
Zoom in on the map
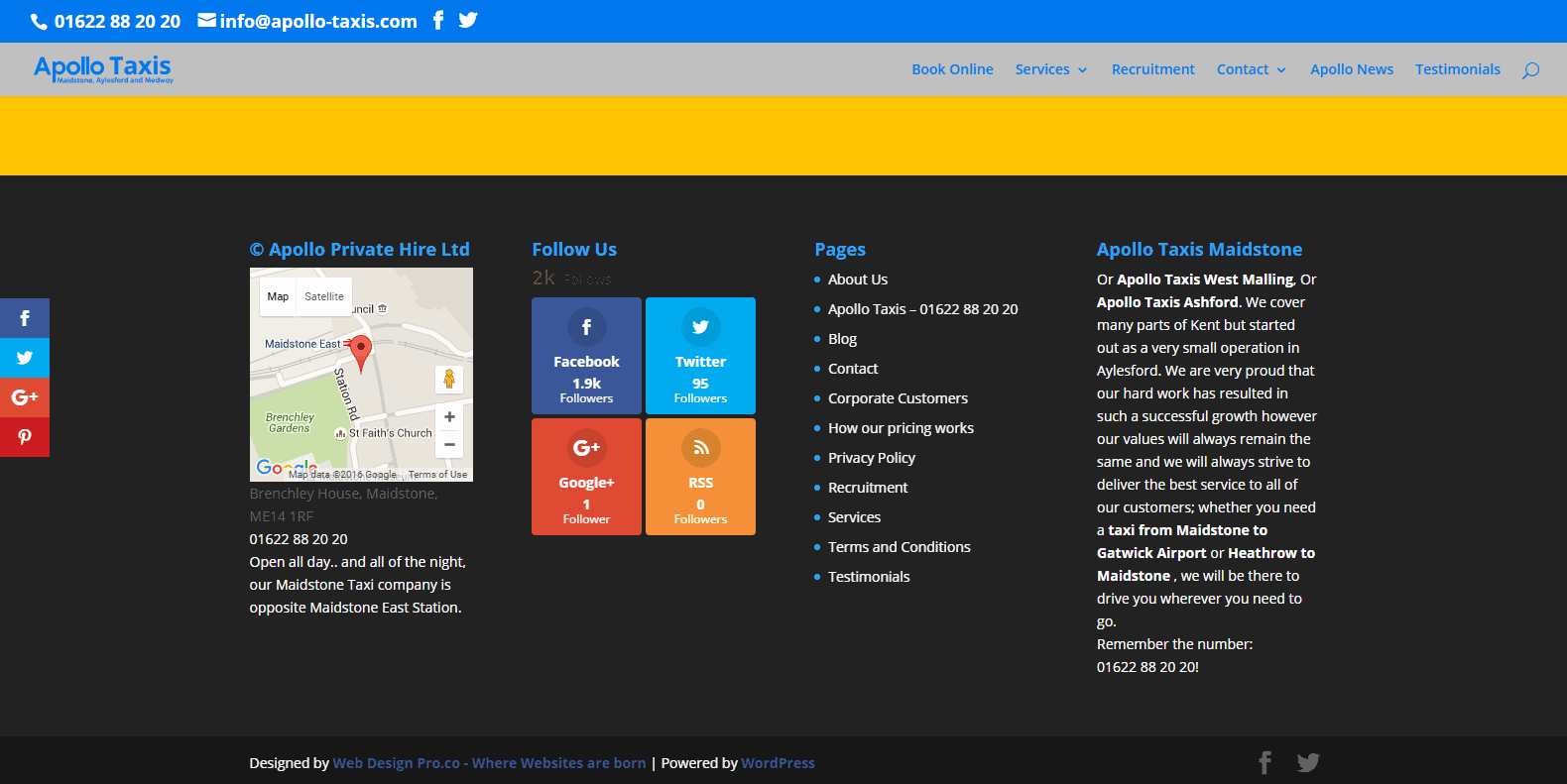[449, 417]
